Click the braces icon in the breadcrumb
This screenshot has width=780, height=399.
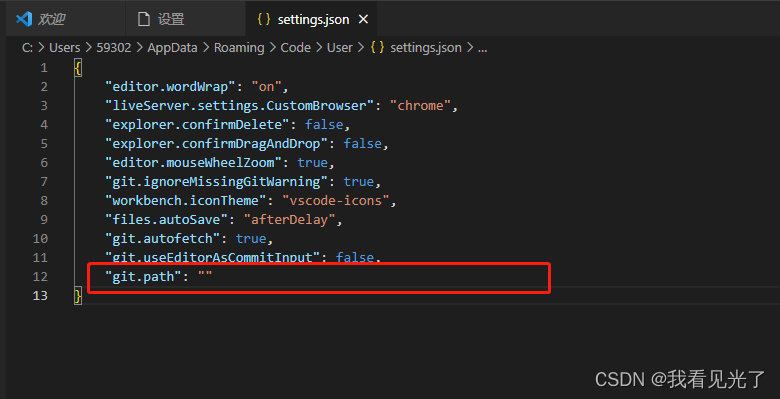click(378, 48)
